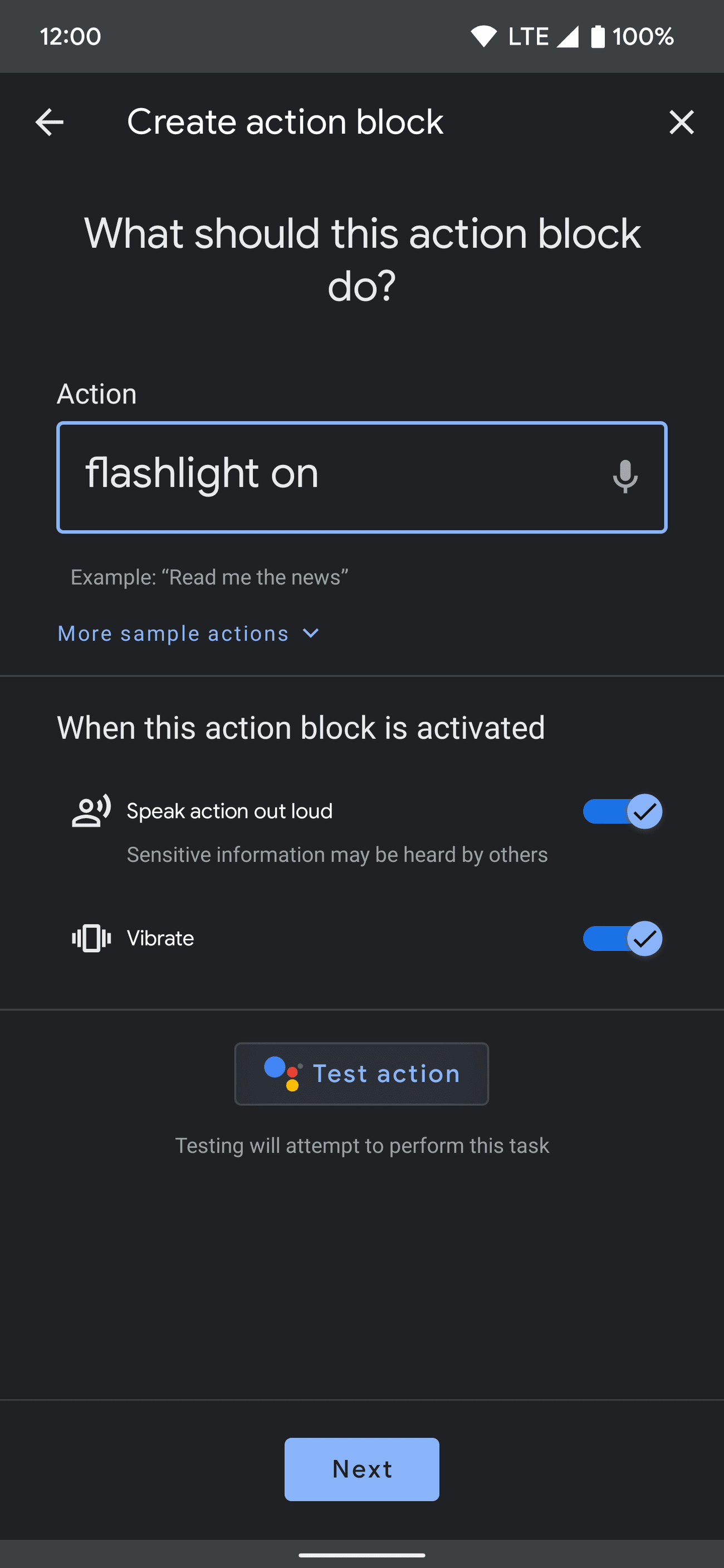Tap the LTE signal strength icon
This screenshot has height=1568, width=724.
pyautogui.click(x=568, y=37)
